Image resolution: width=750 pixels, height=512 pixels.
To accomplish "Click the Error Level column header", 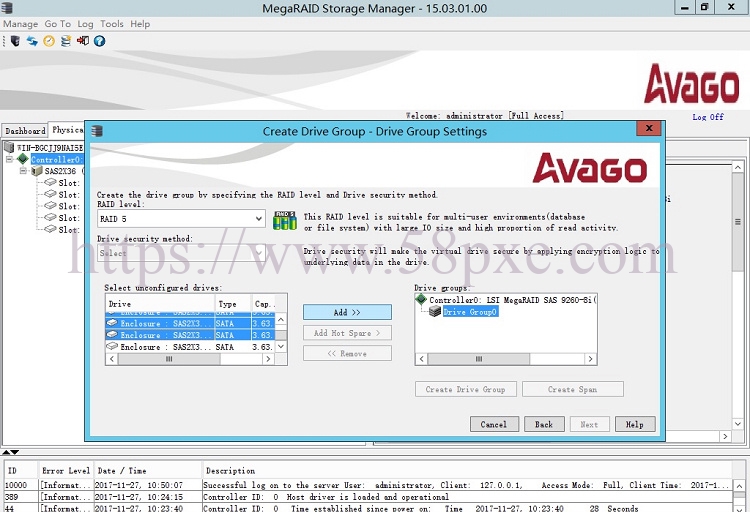I will coord(66,470).
